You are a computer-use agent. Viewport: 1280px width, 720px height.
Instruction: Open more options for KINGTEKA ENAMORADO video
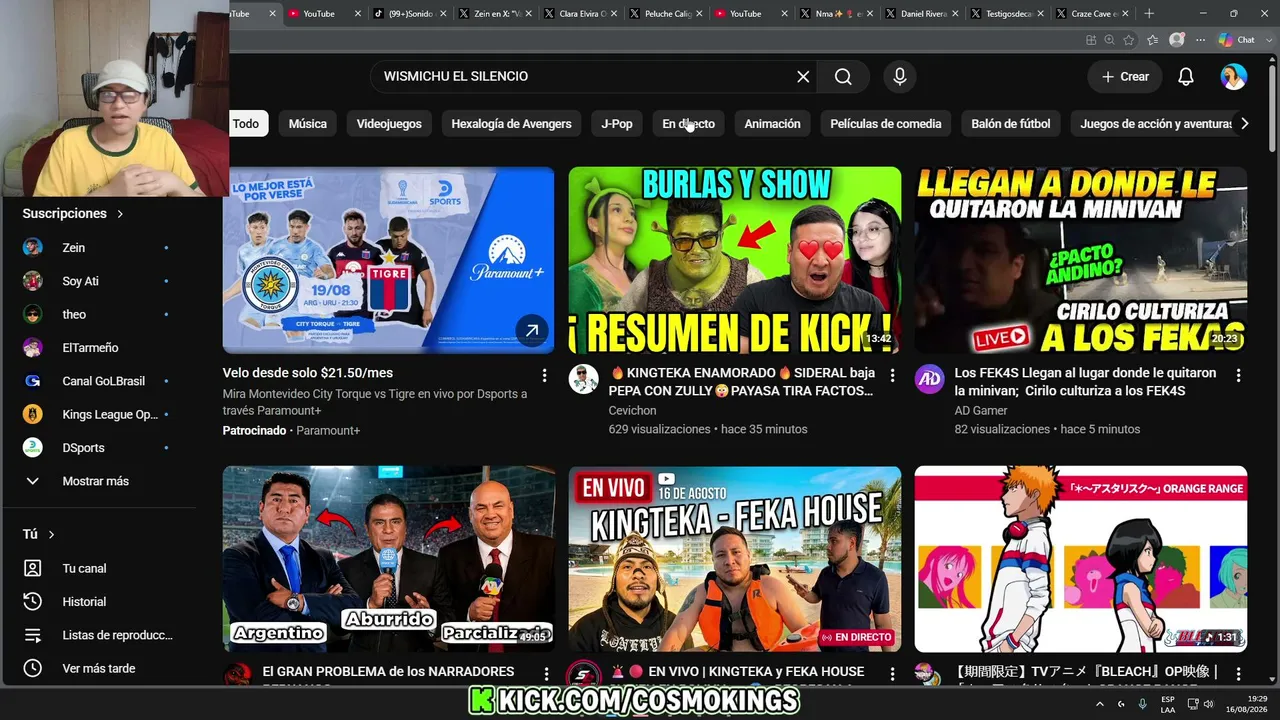point(892,375)
